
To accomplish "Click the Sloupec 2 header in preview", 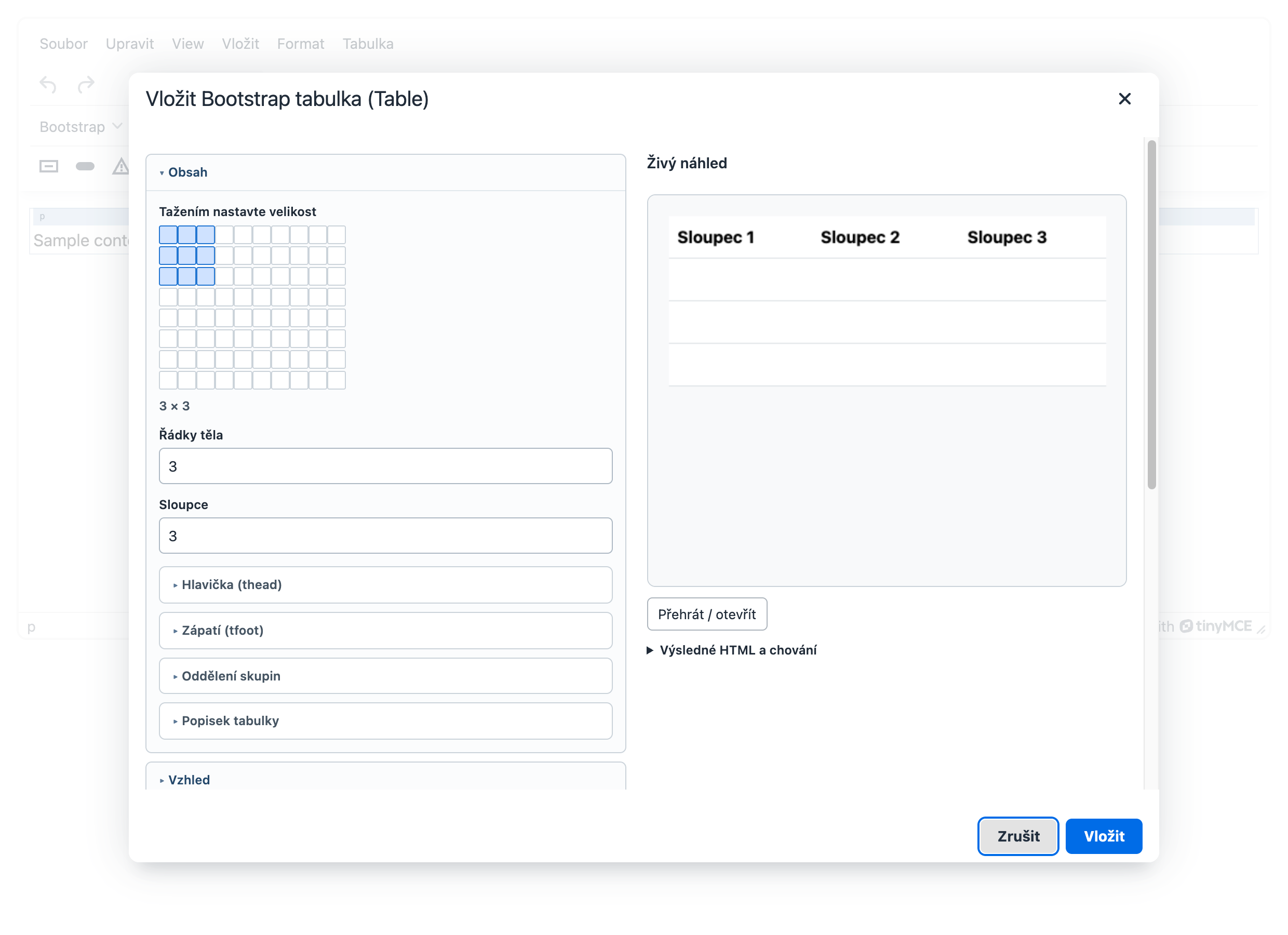I will (860, 237).
